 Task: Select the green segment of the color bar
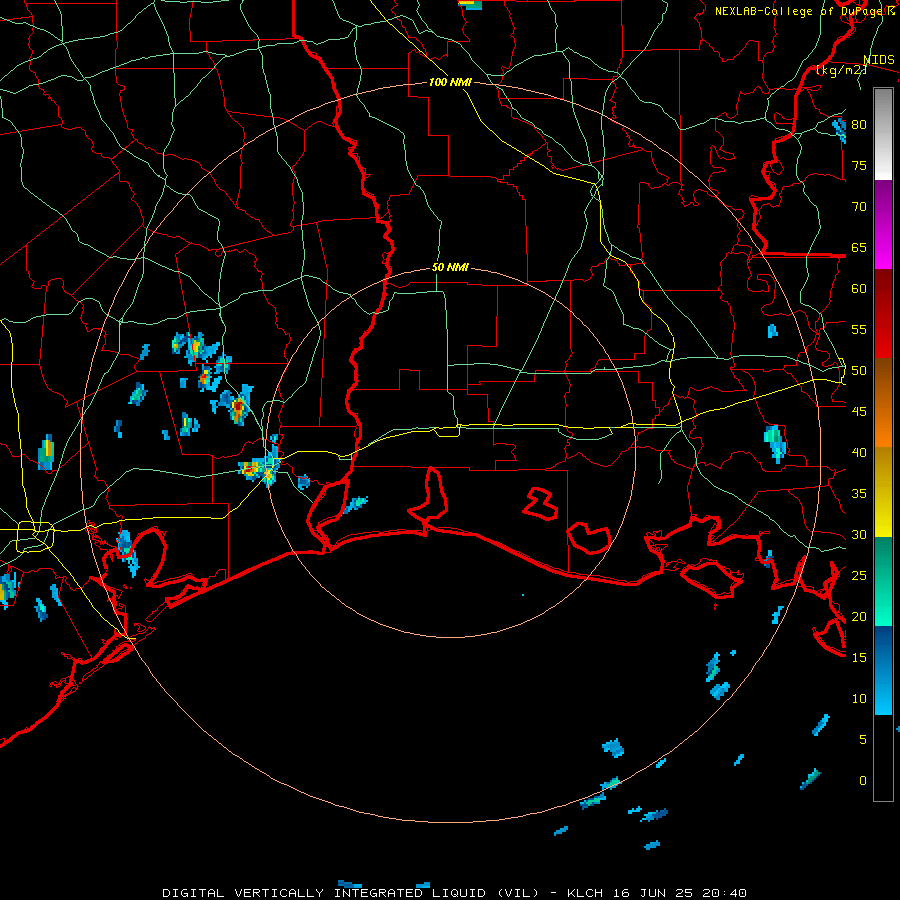pyautogui.click(x=883, y=581)
